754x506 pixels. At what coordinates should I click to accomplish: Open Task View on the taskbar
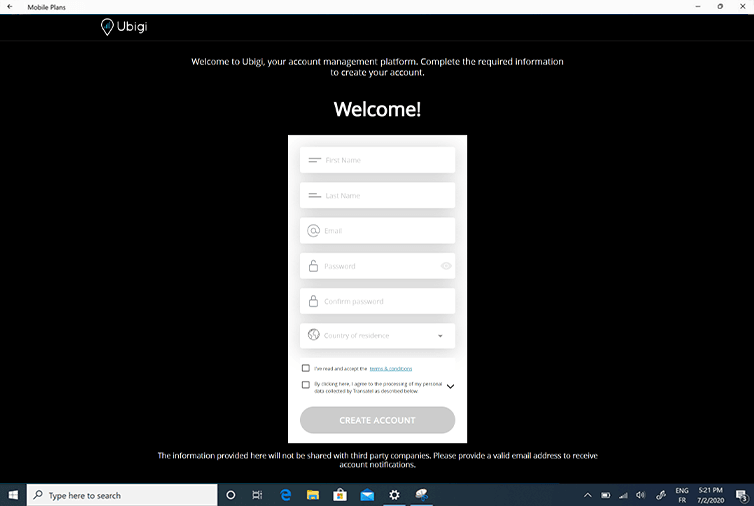[257, 495]
